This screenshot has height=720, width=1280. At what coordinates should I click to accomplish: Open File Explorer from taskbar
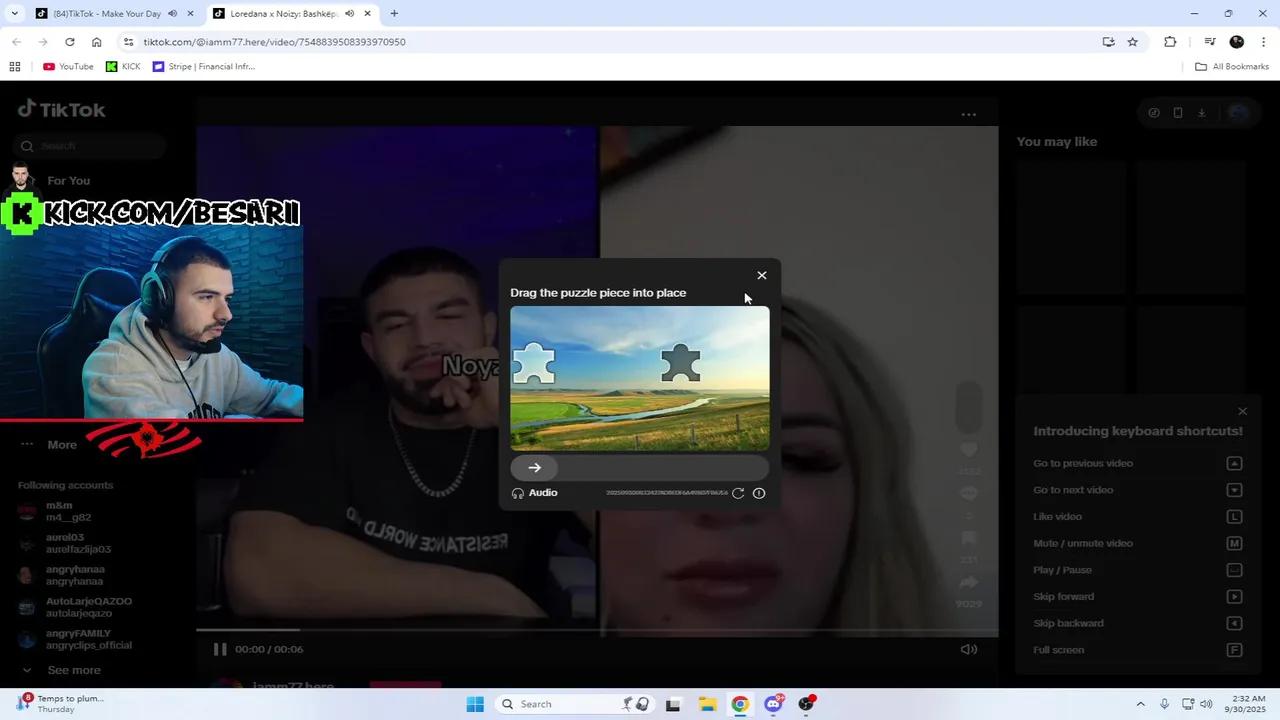pyautogui.click(x=707, y=704)
